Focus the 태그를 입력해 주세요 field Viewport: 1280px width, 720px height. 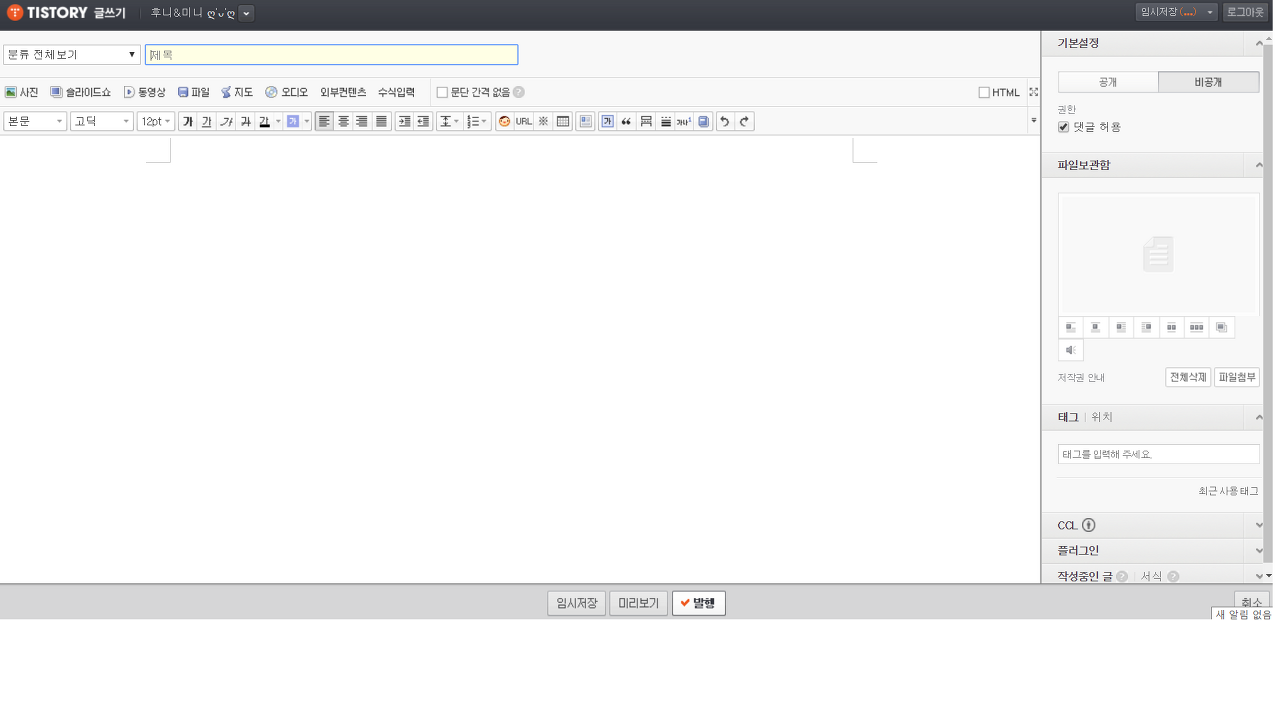click(x=1159, y=454)
